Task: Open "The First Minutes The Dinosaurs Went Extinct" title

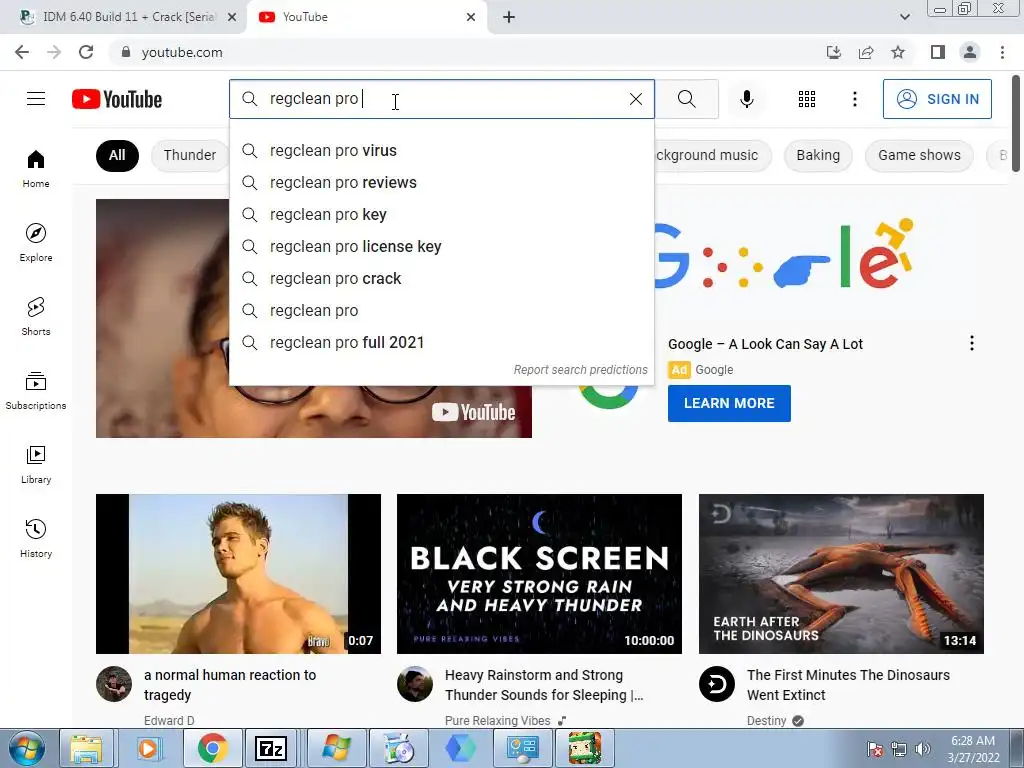Action: 848,684
